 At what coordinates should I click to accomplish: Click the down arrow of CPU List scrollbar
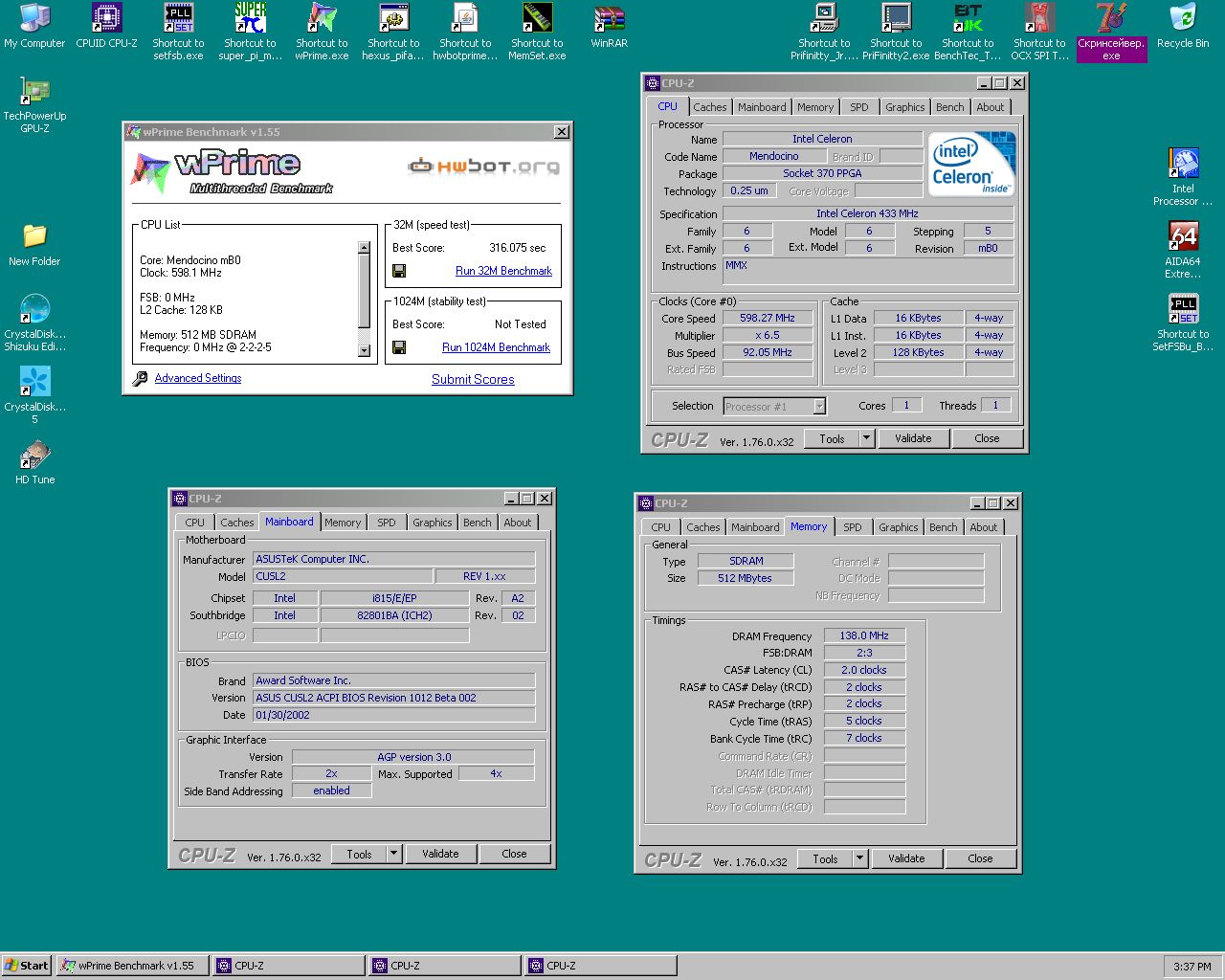364,351
